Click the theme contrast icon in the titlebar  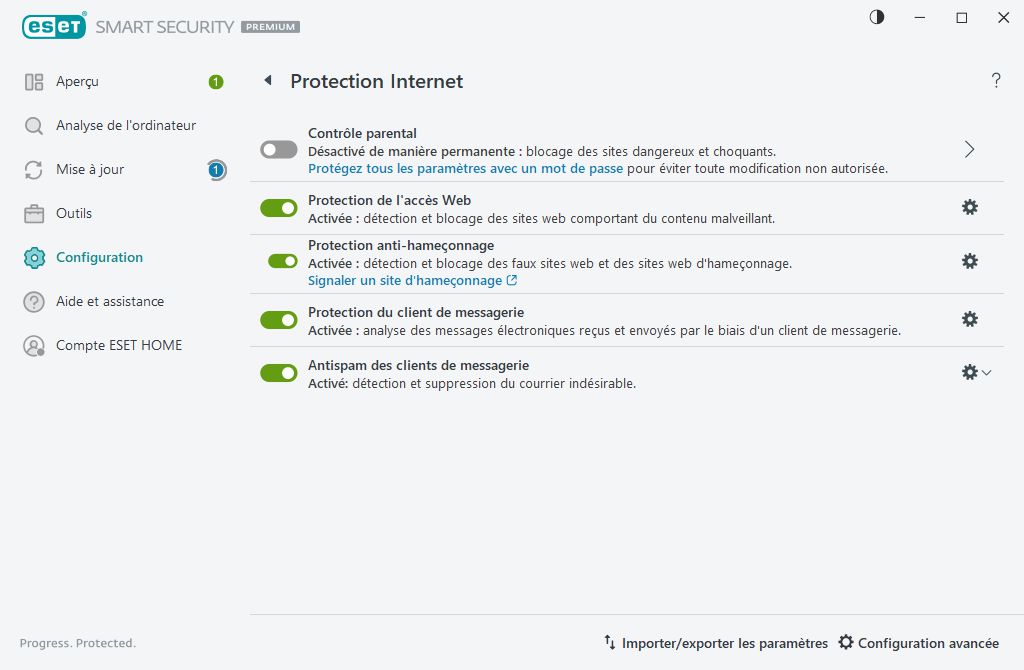click(x=876, y=17)
